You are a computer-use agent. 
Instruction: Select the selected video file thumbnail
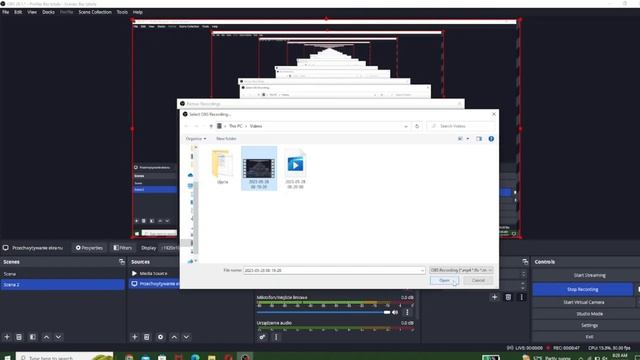pyautogui.click(x=259, y=168)
